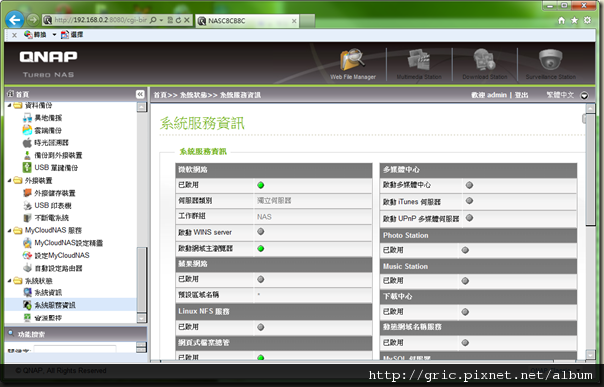Screen dimensions: 604x387
Task: Open address bar search dropdown arrow
Action: coord(161,20)
